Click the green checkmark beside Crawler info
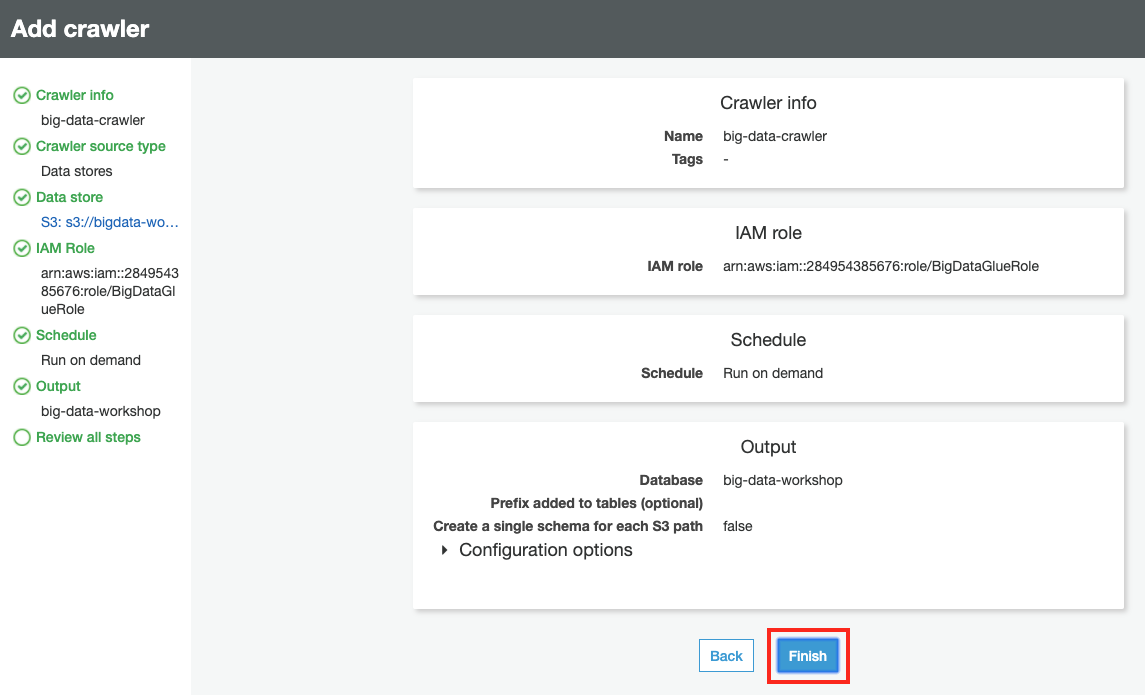This screenshot has height=695, width=1145. [x=21, y=95]
